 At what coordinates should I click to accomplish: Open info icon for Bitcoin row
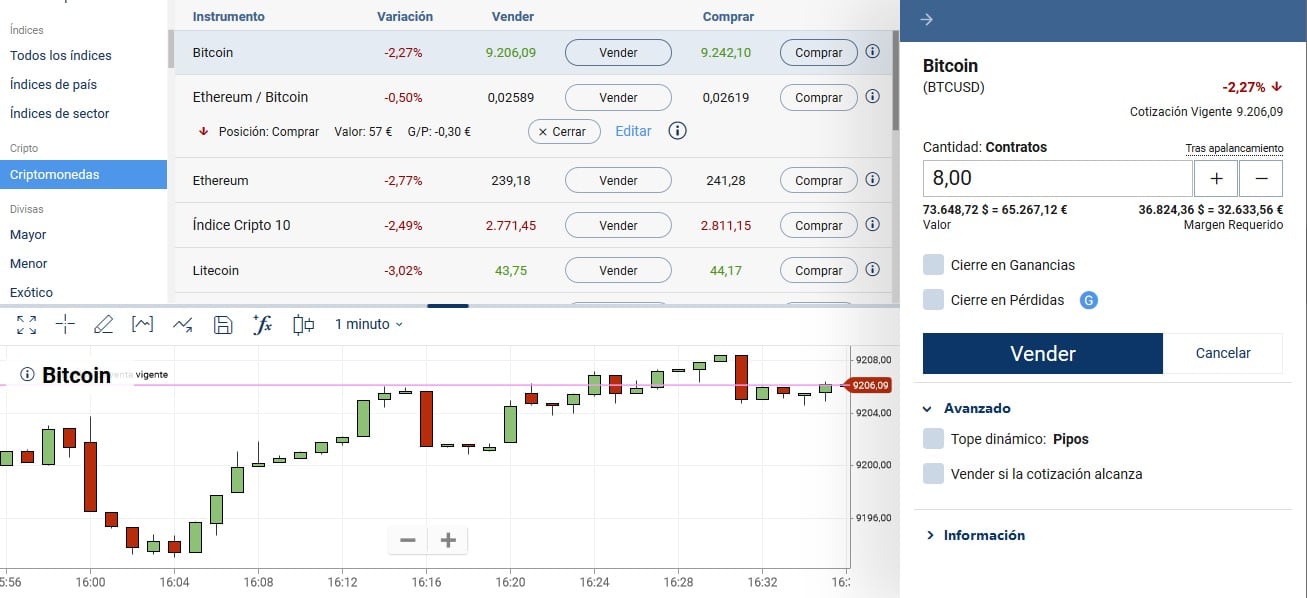[872, 51]
